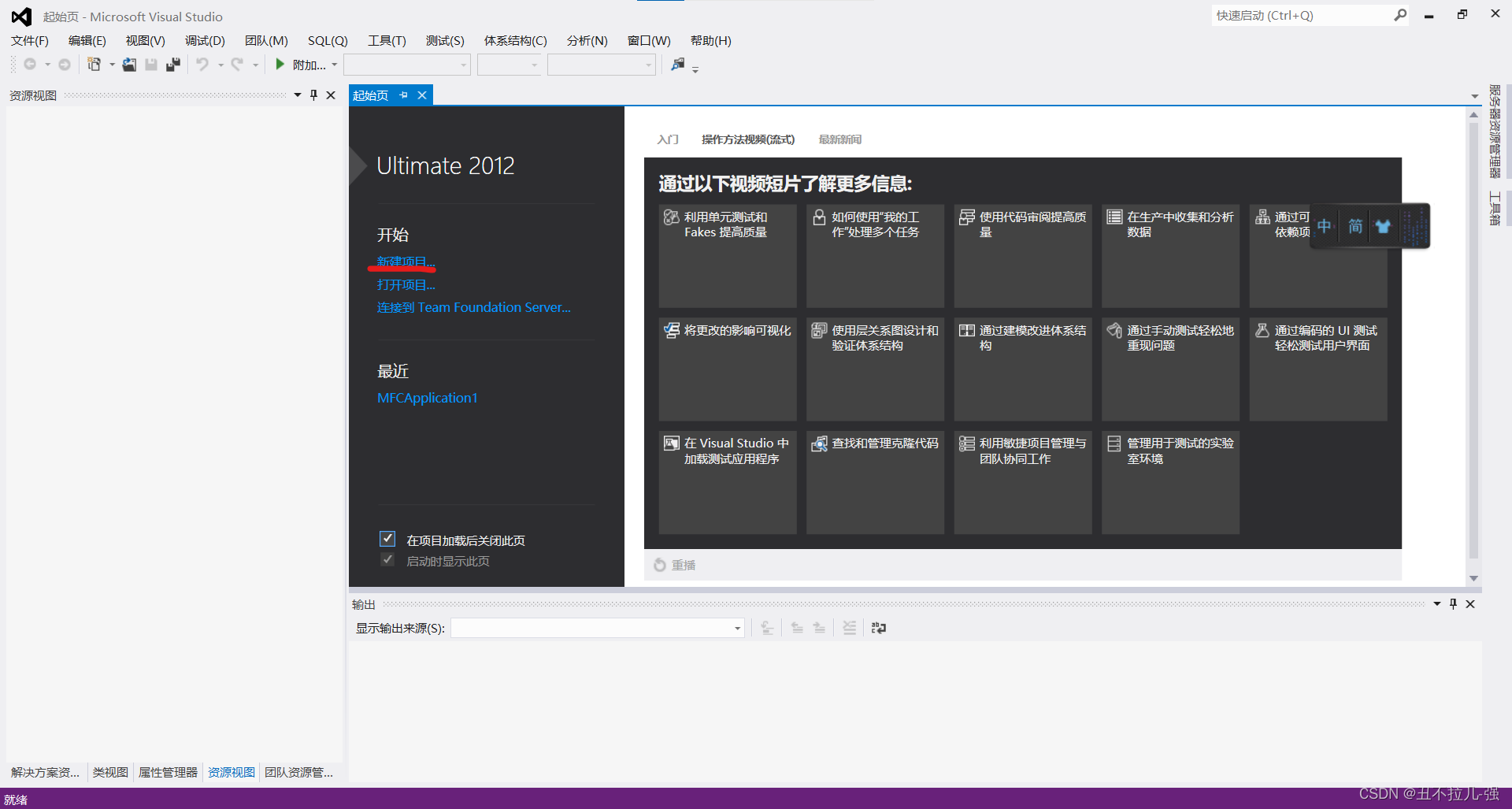The width and height of the screenshot is (1512, 809).
Task: Switch to the 最新新闻 start page tab
Action: click(839, 139)
